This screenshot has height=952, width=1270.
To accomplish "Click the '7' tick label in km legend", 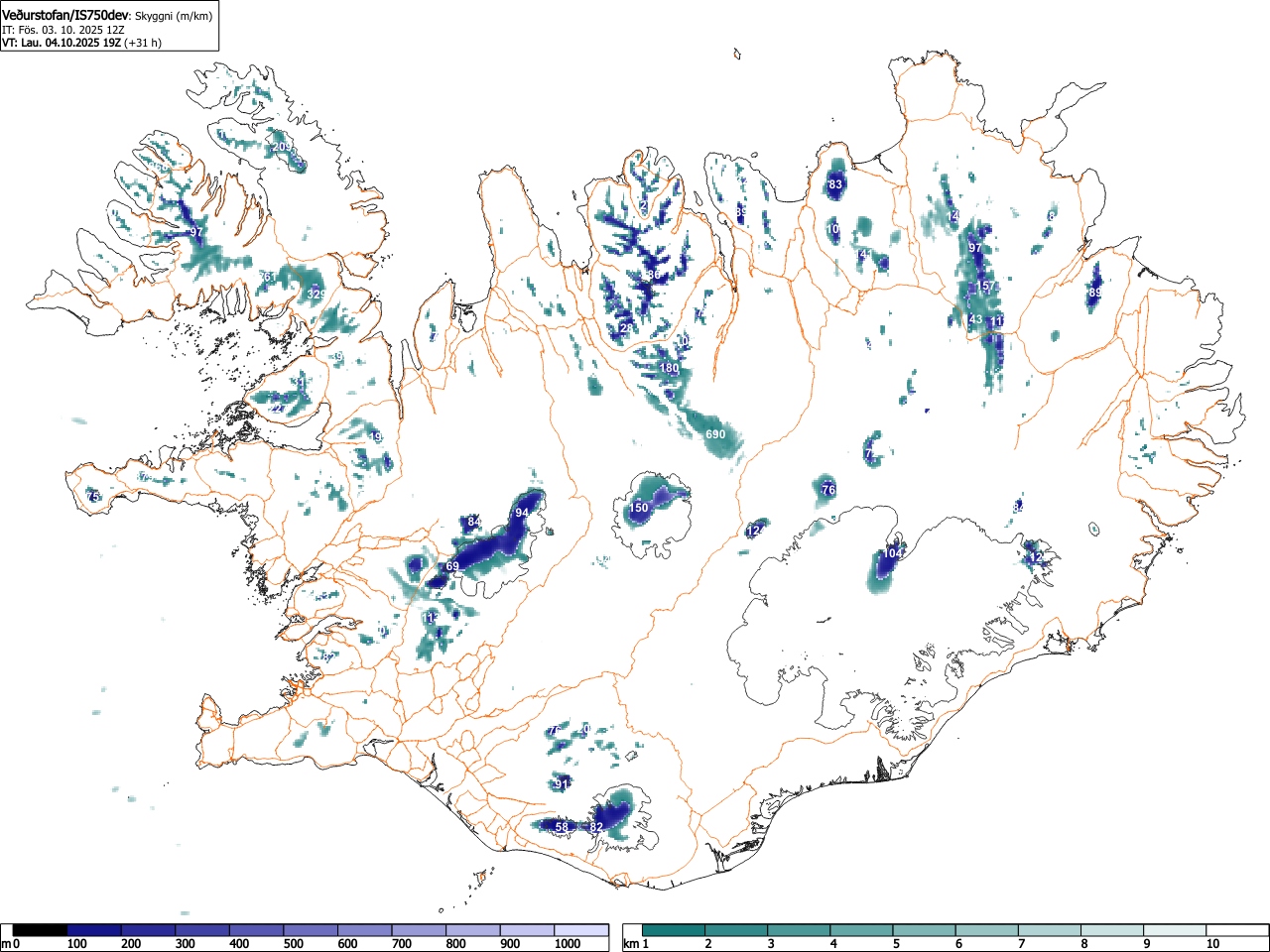I will point(1021,944).
